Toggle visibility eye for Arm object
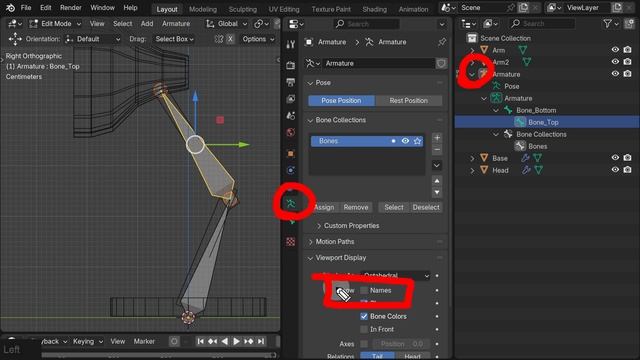Viewport: 640px width, 360px height. 615,50
